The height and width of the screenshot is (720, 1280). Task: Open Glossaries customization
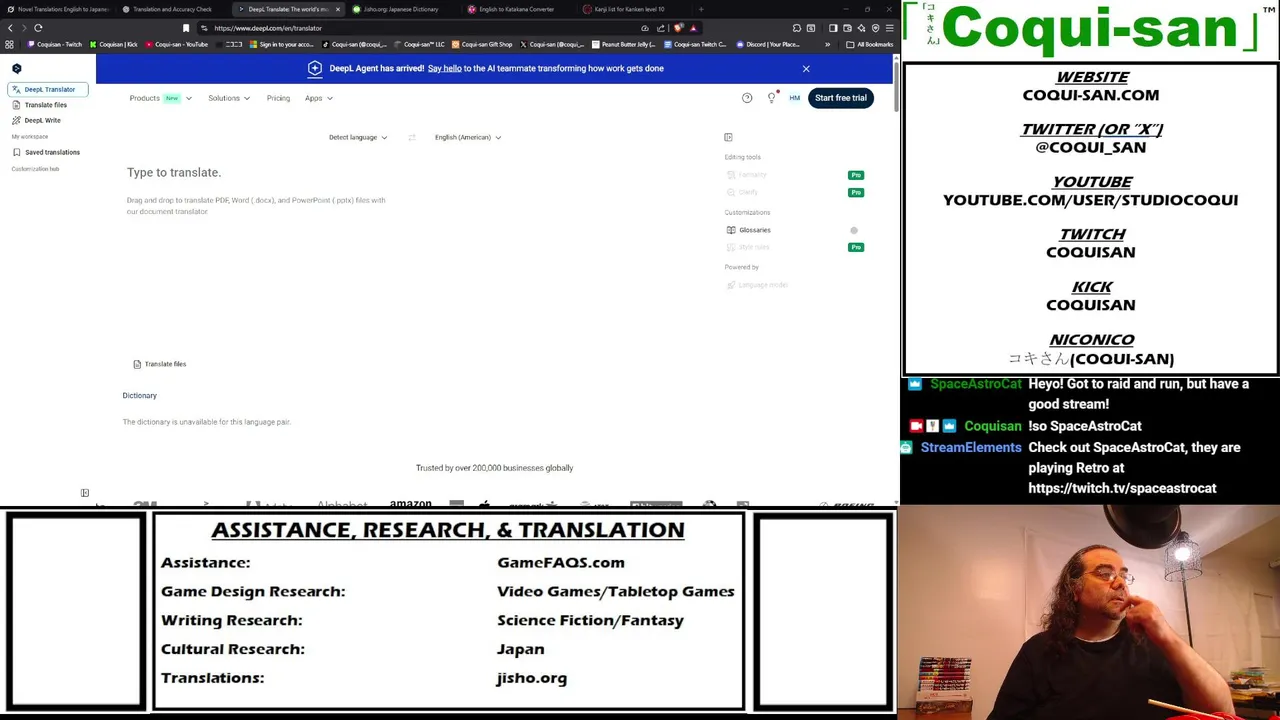click(749, 230)
